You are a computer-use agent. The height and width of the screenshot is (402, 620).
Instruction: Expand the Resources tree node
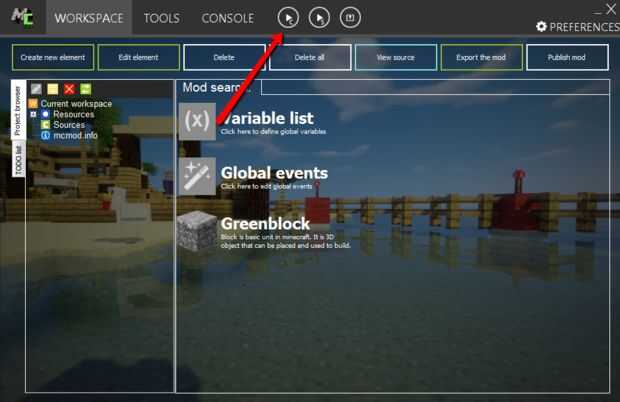[33, 114]
